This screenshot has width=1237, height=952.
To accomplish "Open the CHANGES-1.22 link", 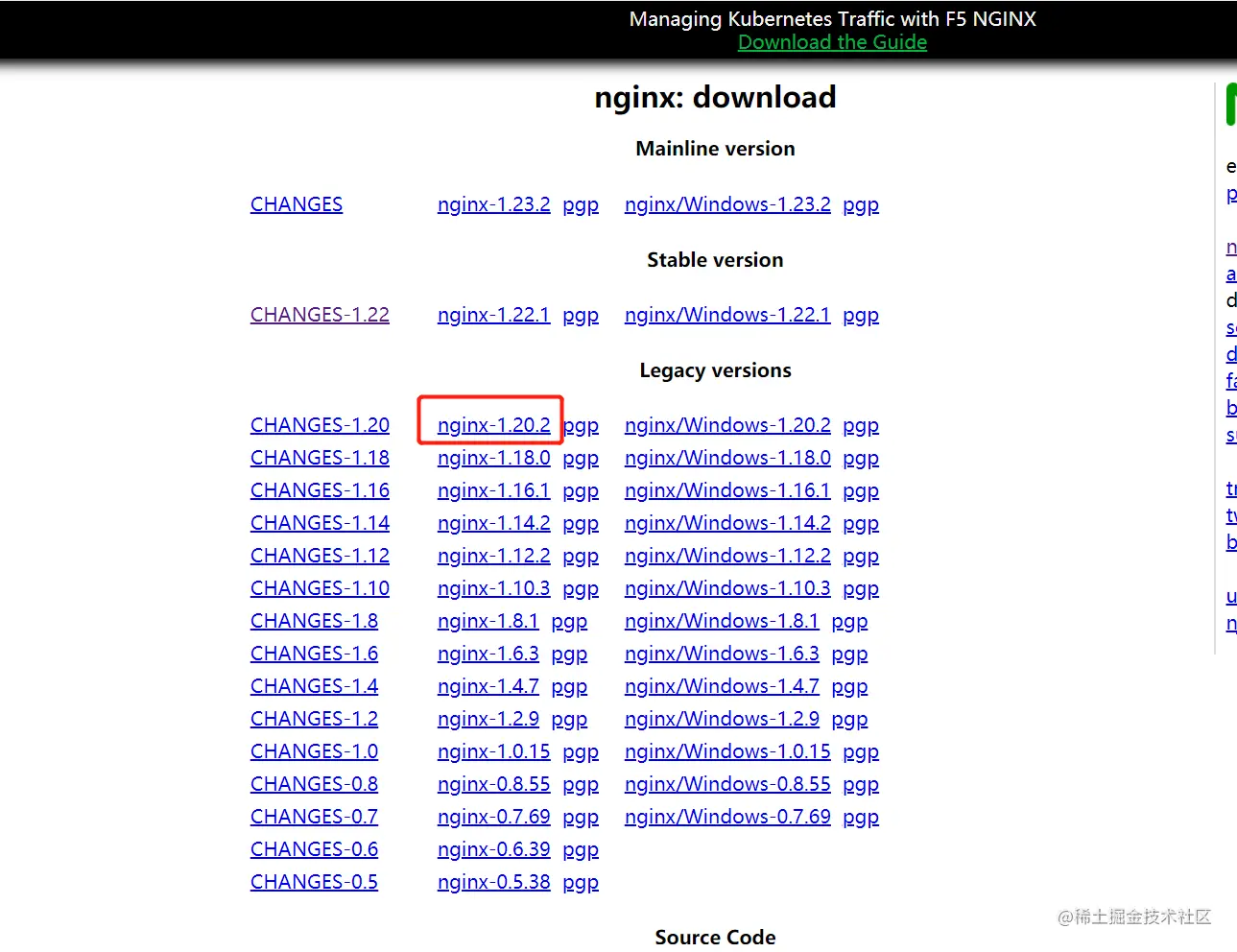I will point(320,315).
